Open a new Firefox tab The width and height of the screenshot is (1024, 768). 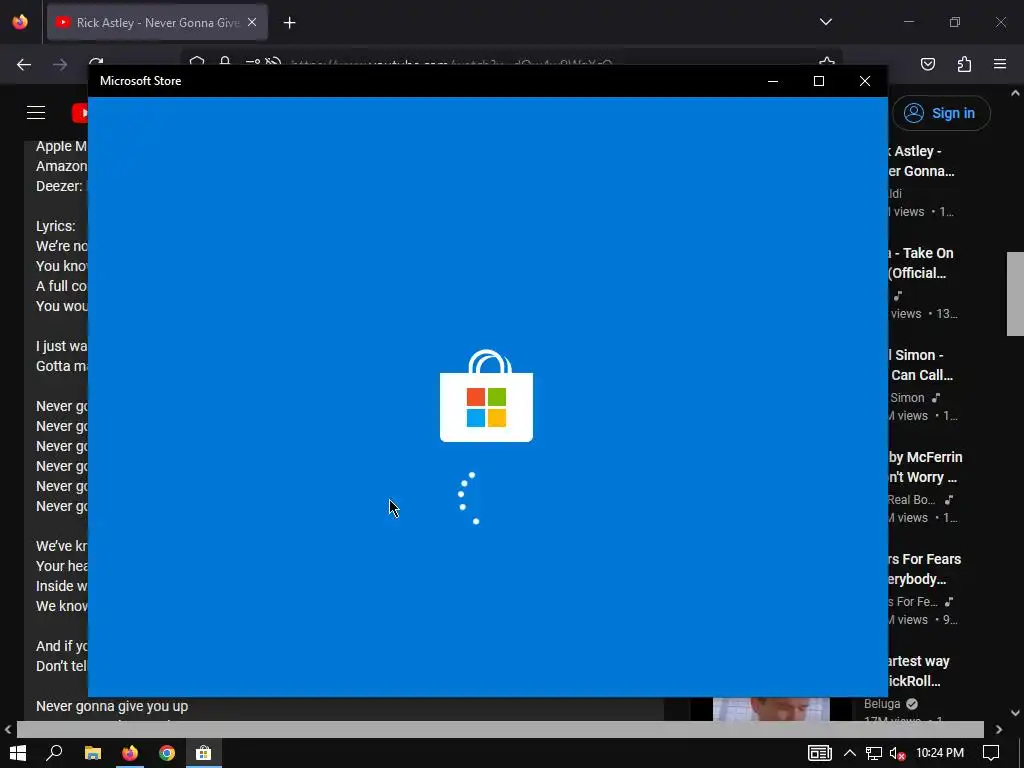pos(289,23)
